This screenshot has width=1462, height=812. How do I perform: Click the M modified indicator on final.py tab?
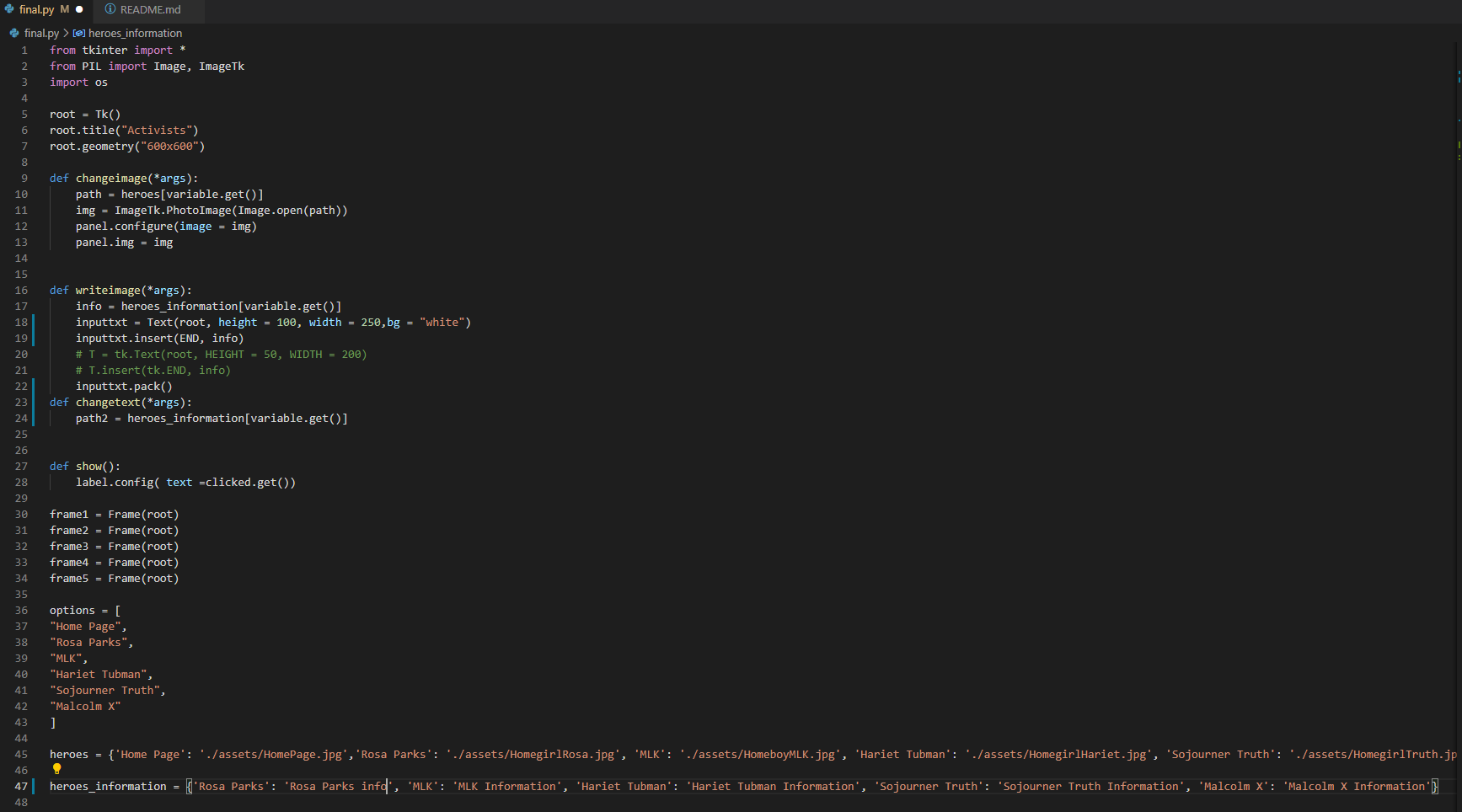[x=65, y=9]
